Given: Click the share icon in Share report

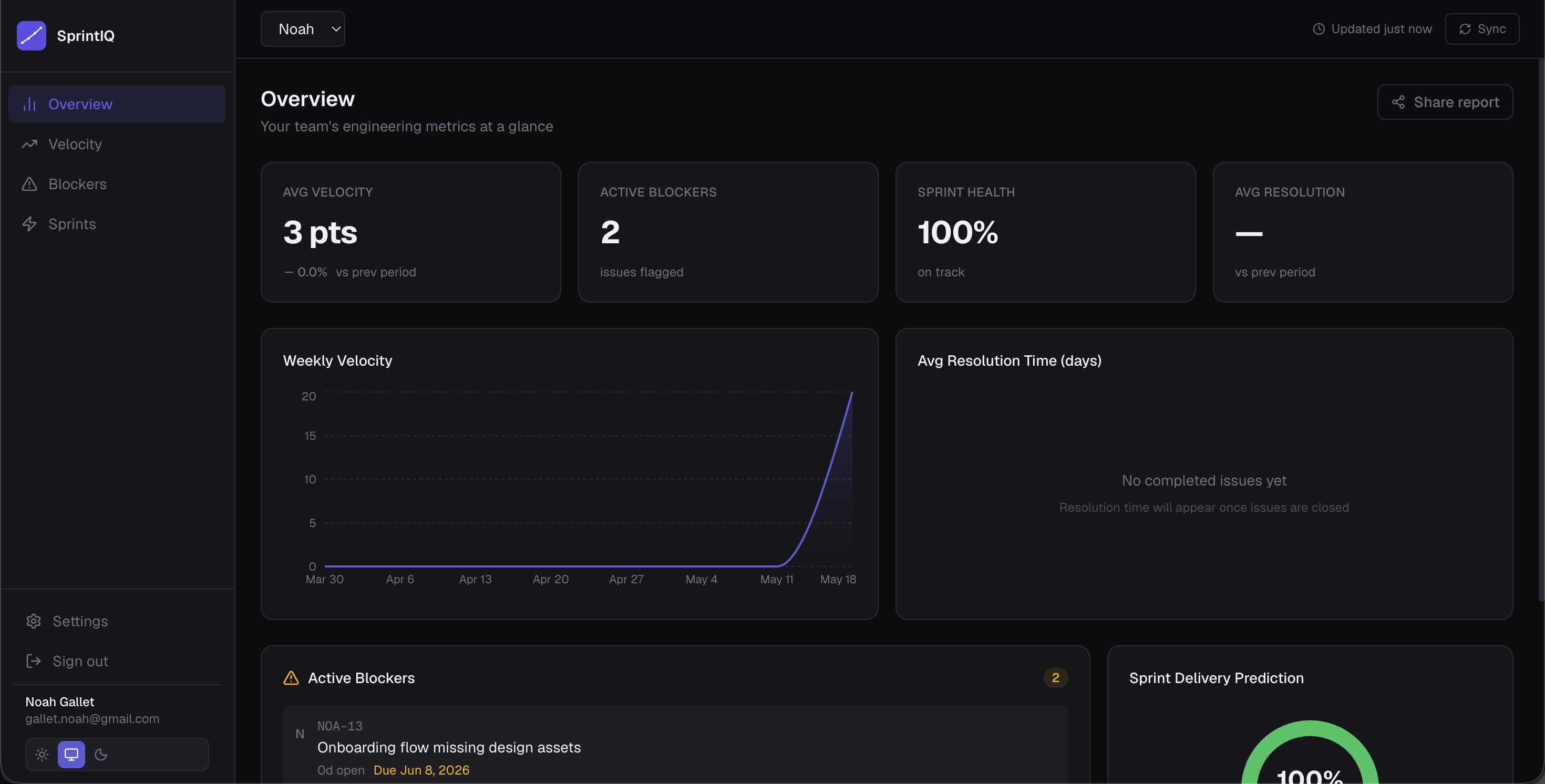Looking at the screenshot, I should [x=1398, y=102].
